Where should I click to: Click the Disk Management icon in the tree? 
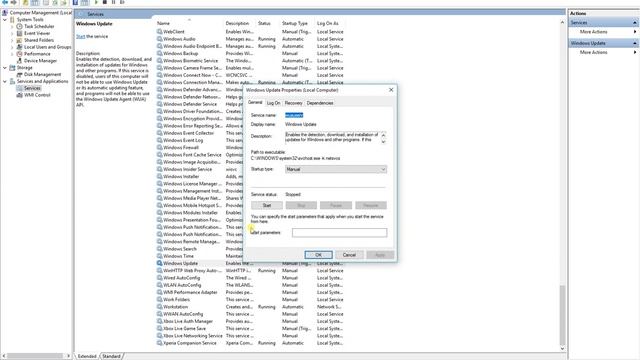point(19,75)
